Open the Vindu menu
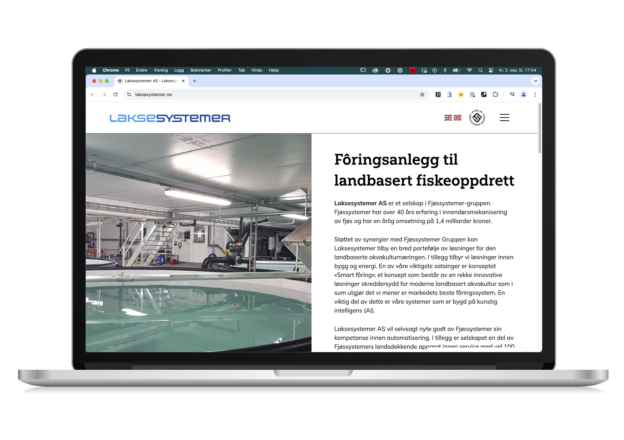The width and height of the screenshot is (624, 440). pos(257,70)
